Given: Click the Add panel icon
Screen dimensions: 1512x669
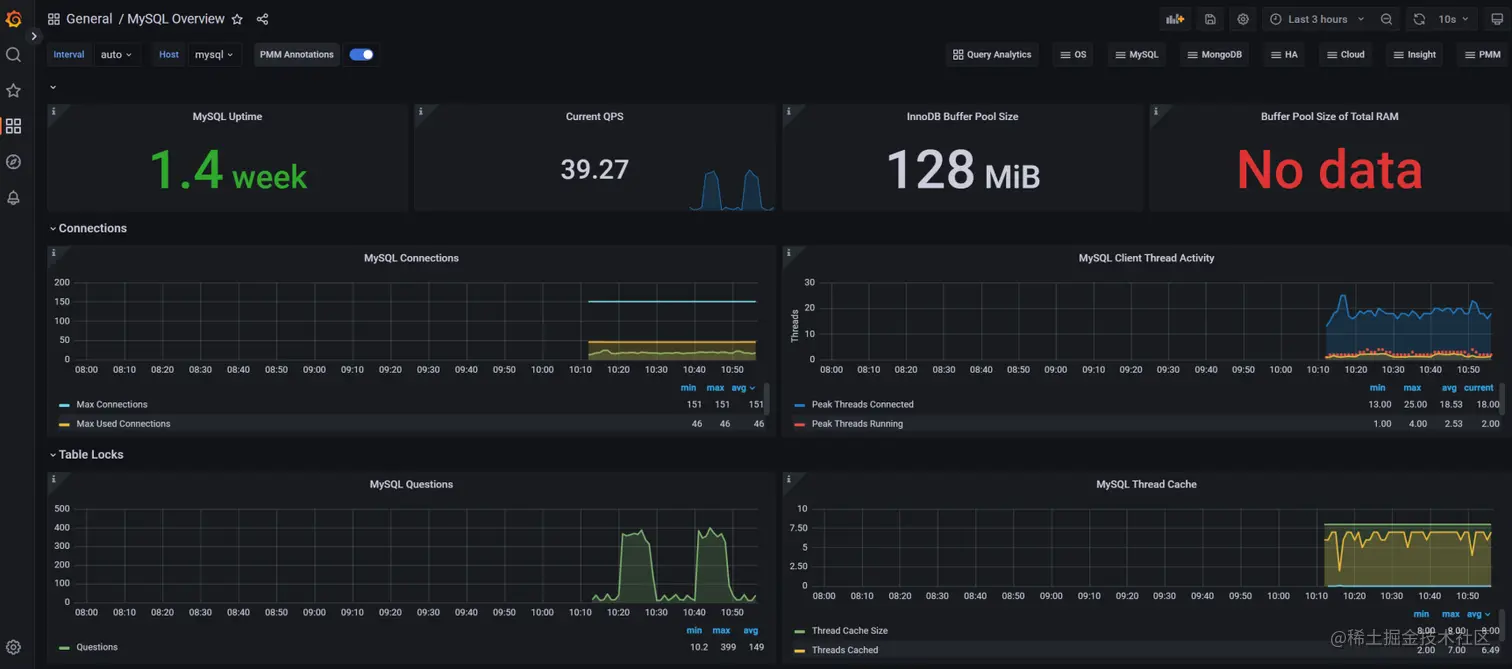Looking at the screenshot, I should tap(1175, 19).
